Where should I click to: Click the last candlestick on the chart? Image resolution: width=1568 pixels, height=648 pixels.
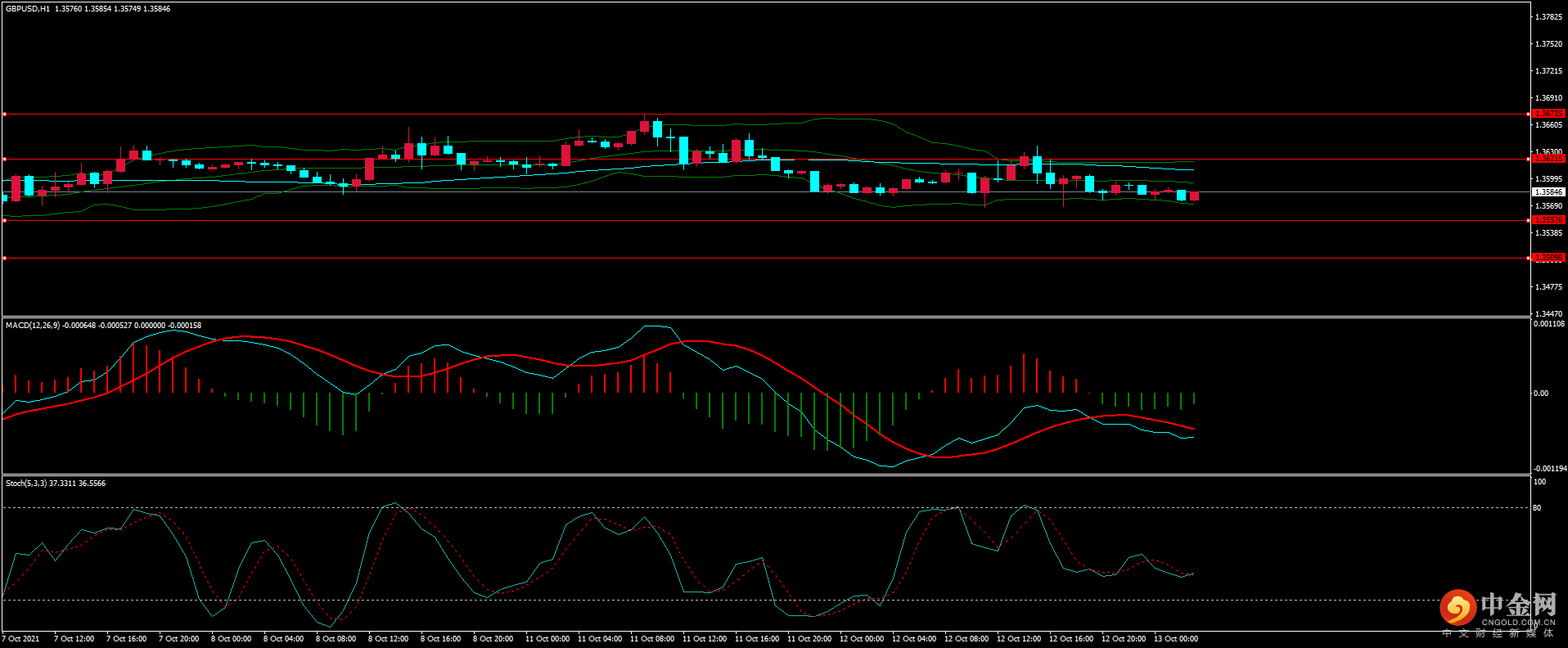[x=1194, y=196]
